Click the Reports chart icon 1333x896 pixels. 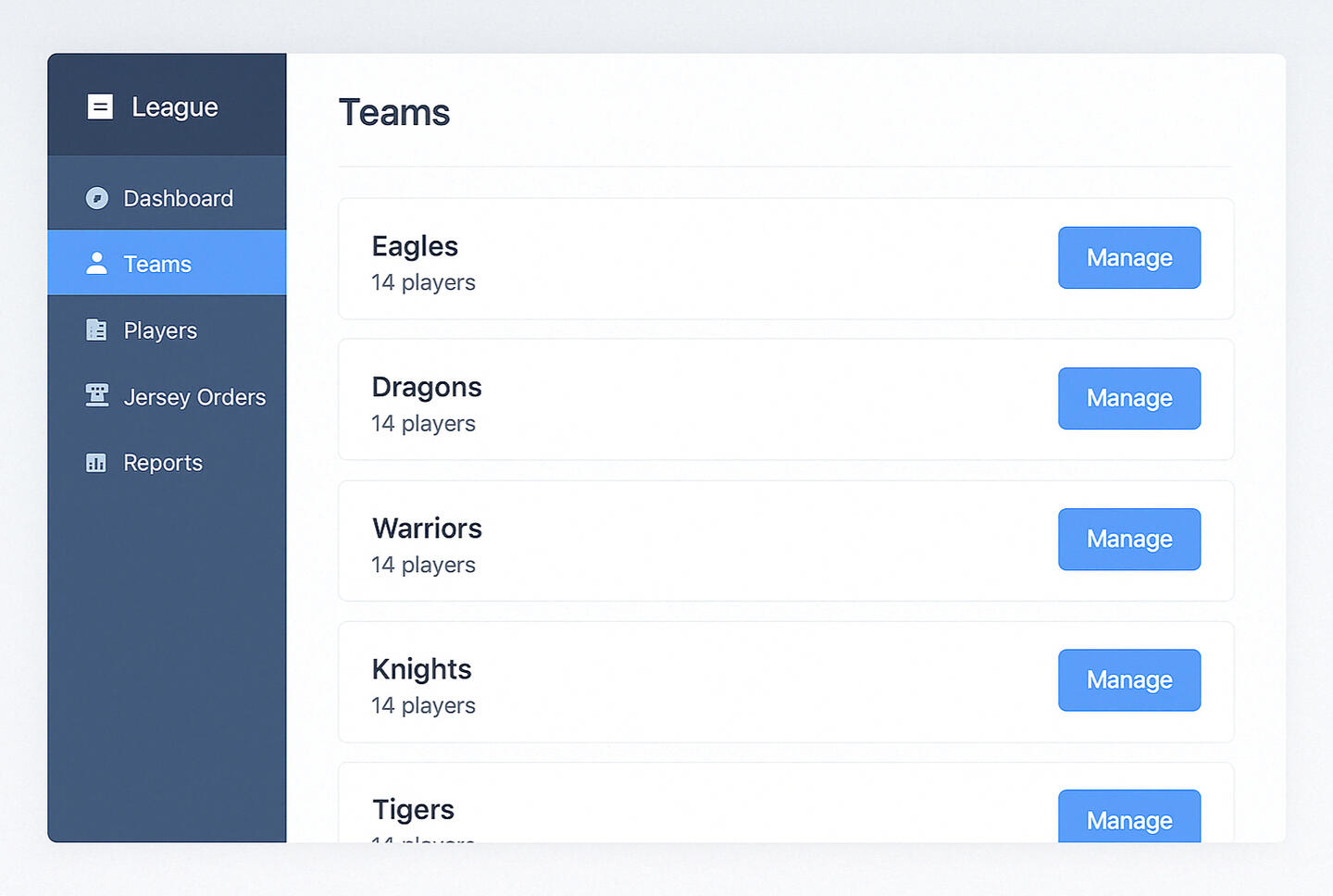96,463
